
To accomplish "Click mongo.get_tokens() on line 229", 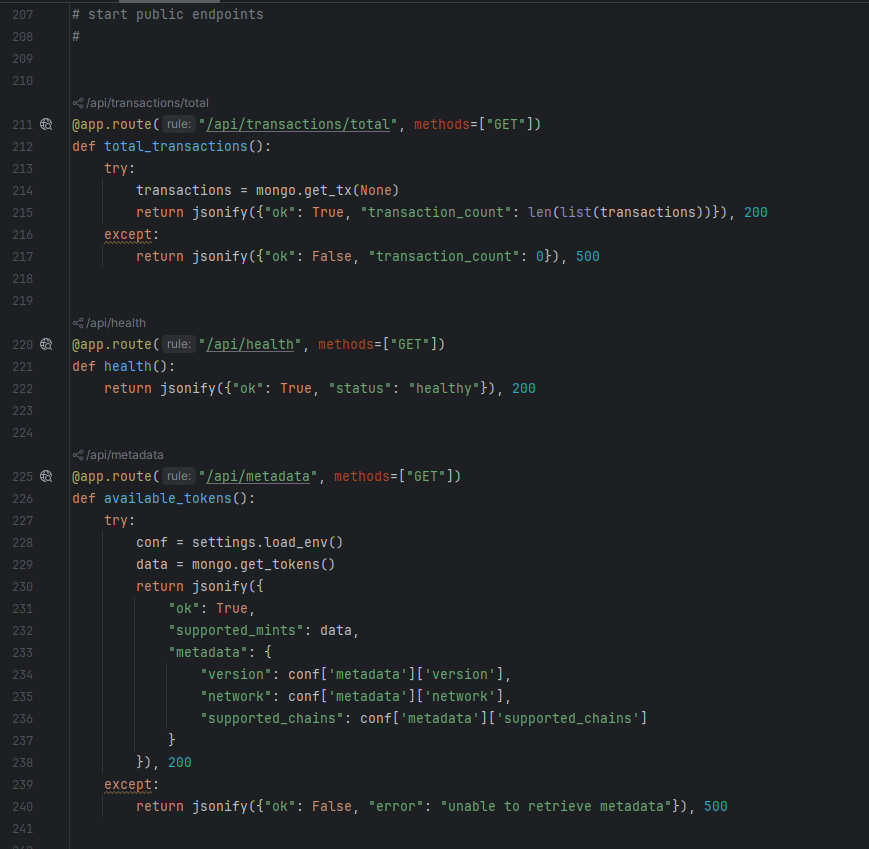I will 263,564.
